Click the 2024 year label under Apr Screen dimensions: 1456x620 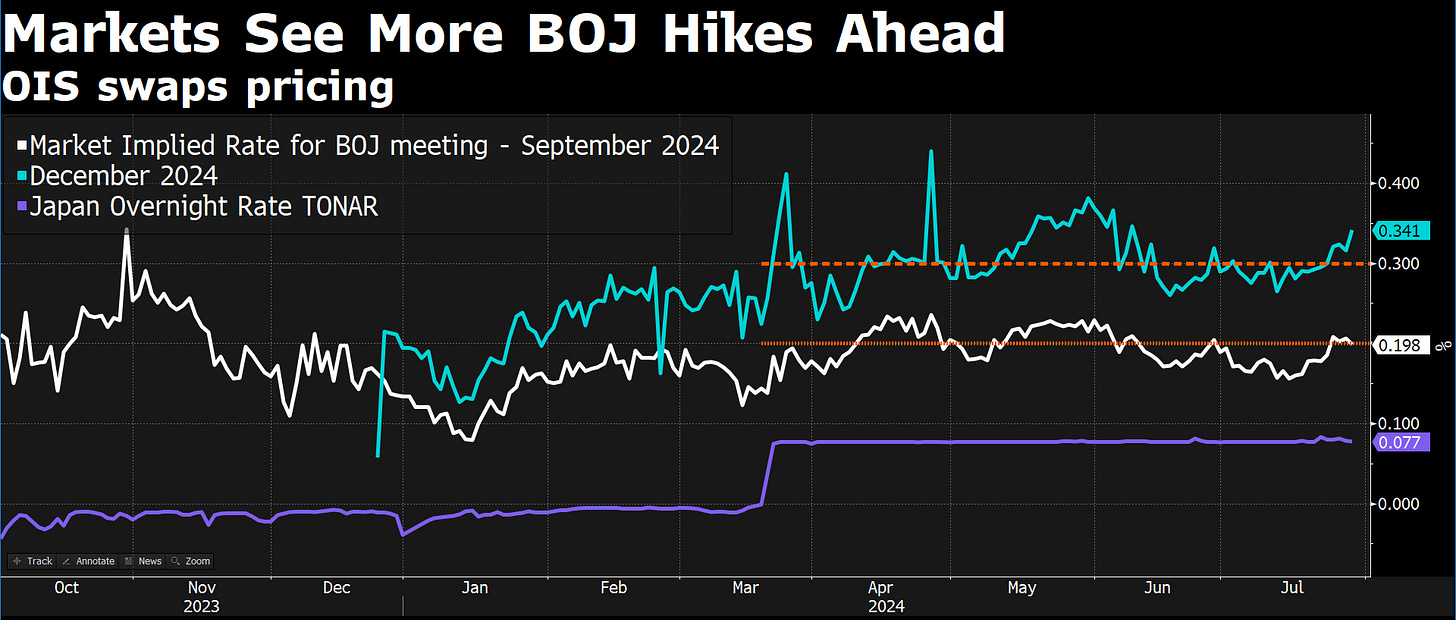point(885,606)
